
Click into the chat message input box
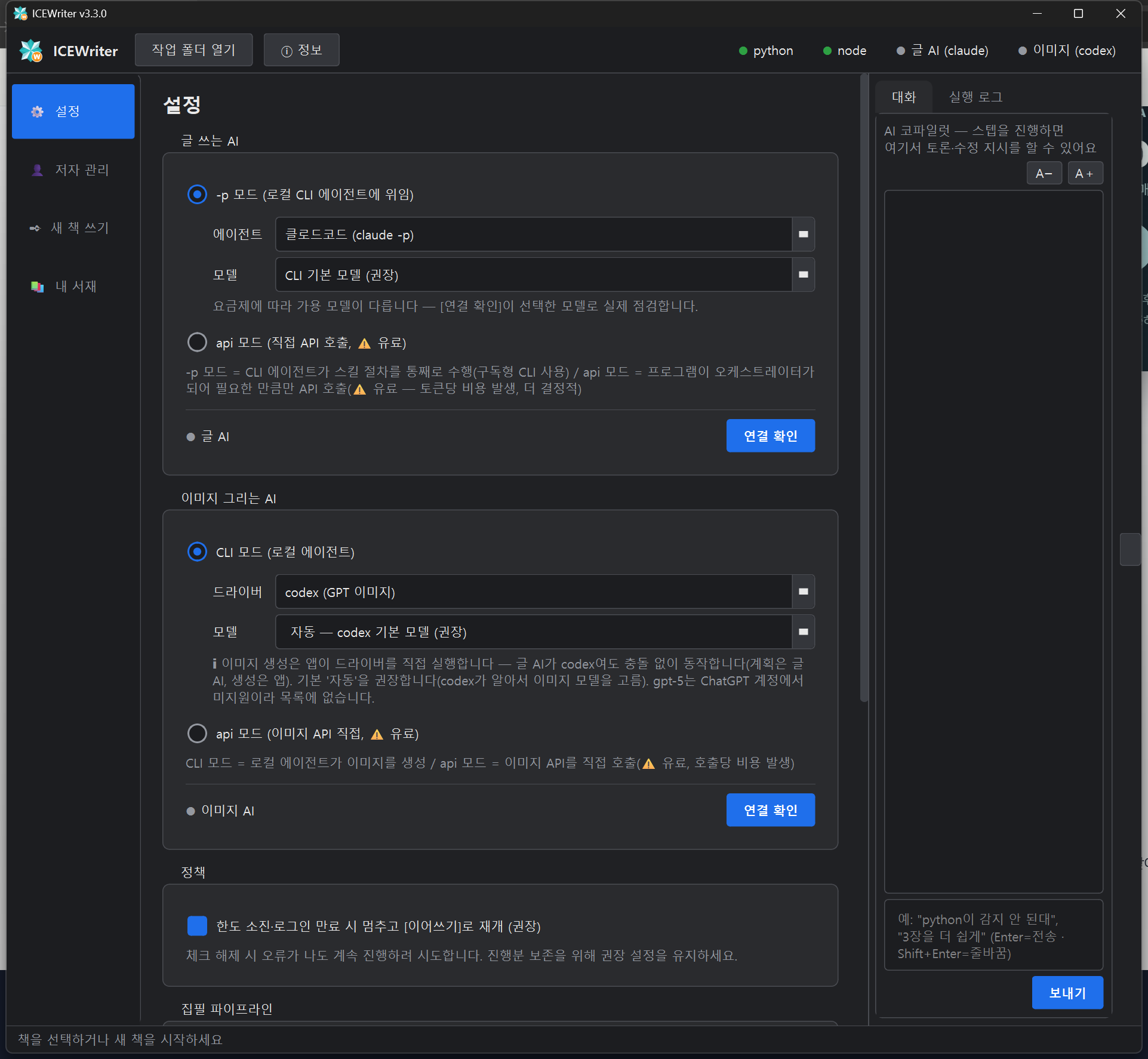(993, 935)
